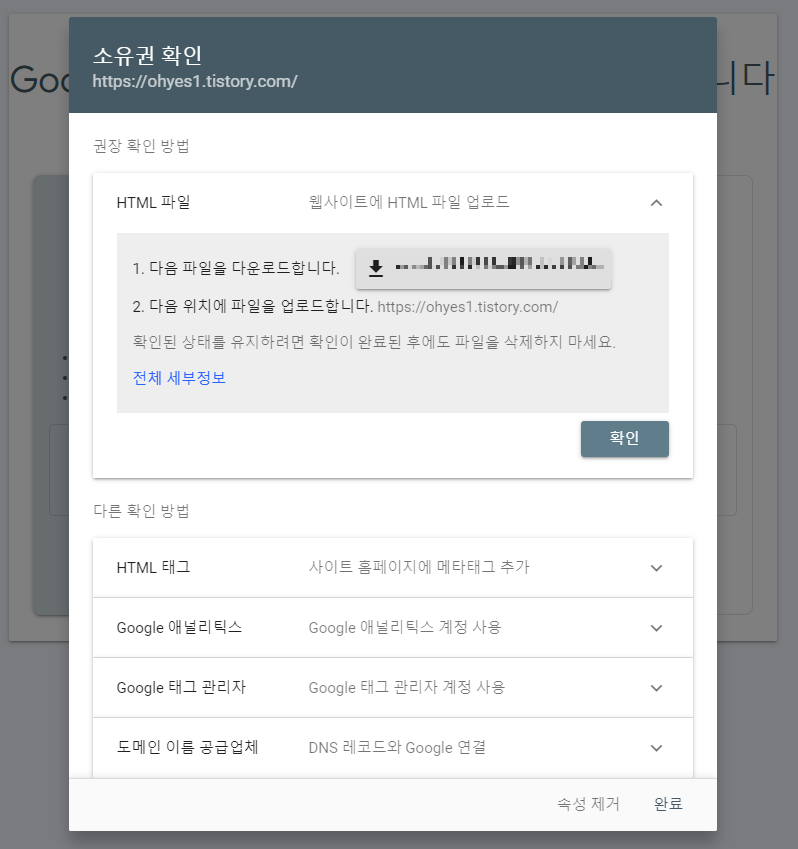The image size is (798, 849).
Task: Open the 전체 세부정보 link
Action: click(x=179, y=378)
